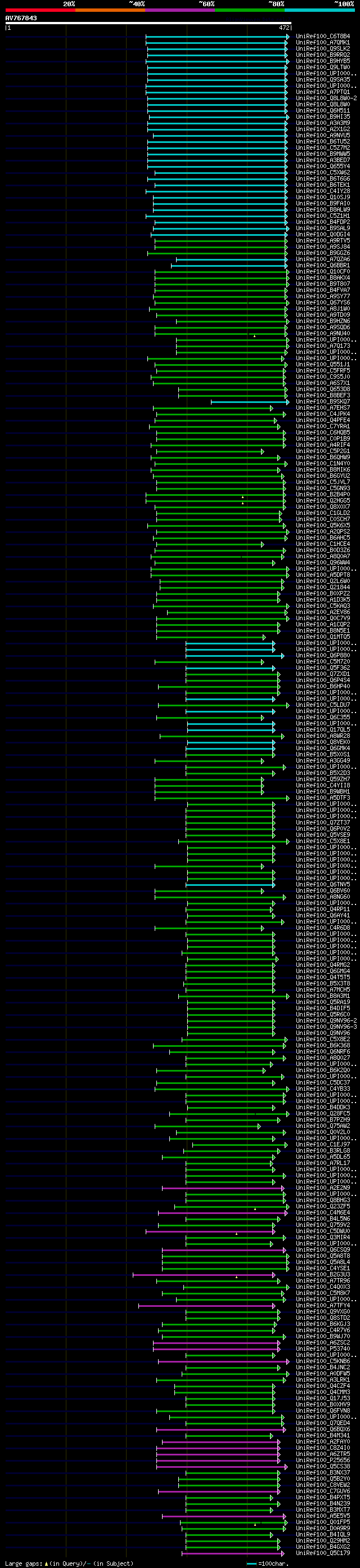Click the UniRef100_B2G3U3 label
Screen dimensions: 360x1568
[323, 1274]
